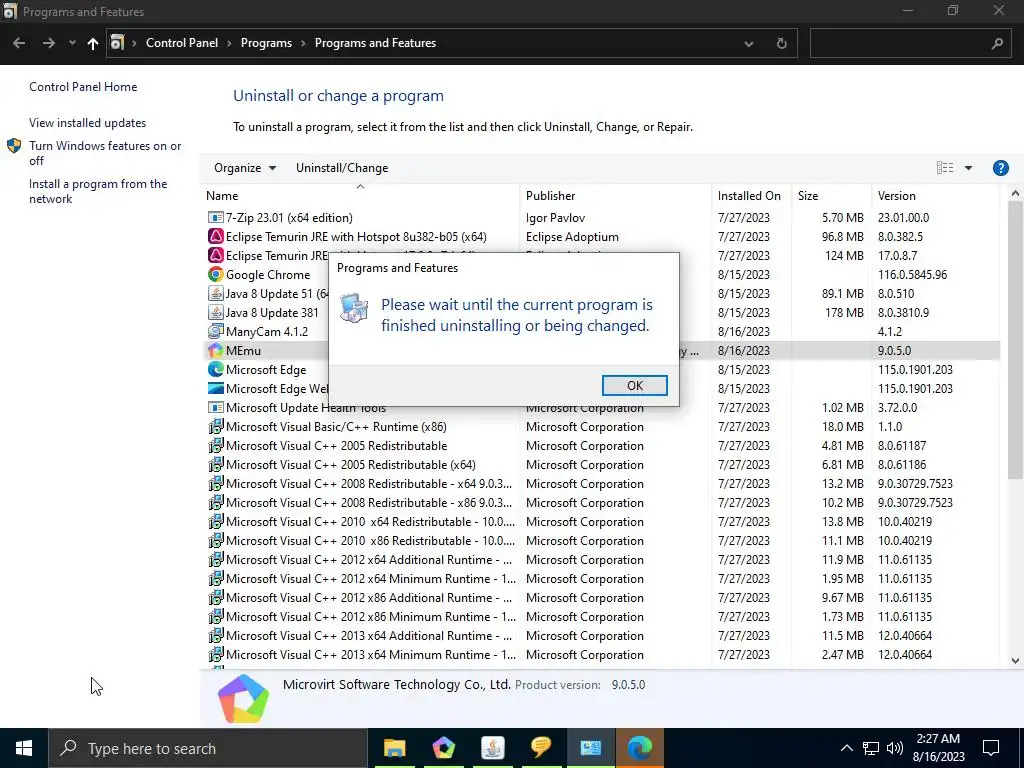Click the large MEmu logo in details pane
The image size is (1024, 768).
(243, 698)
